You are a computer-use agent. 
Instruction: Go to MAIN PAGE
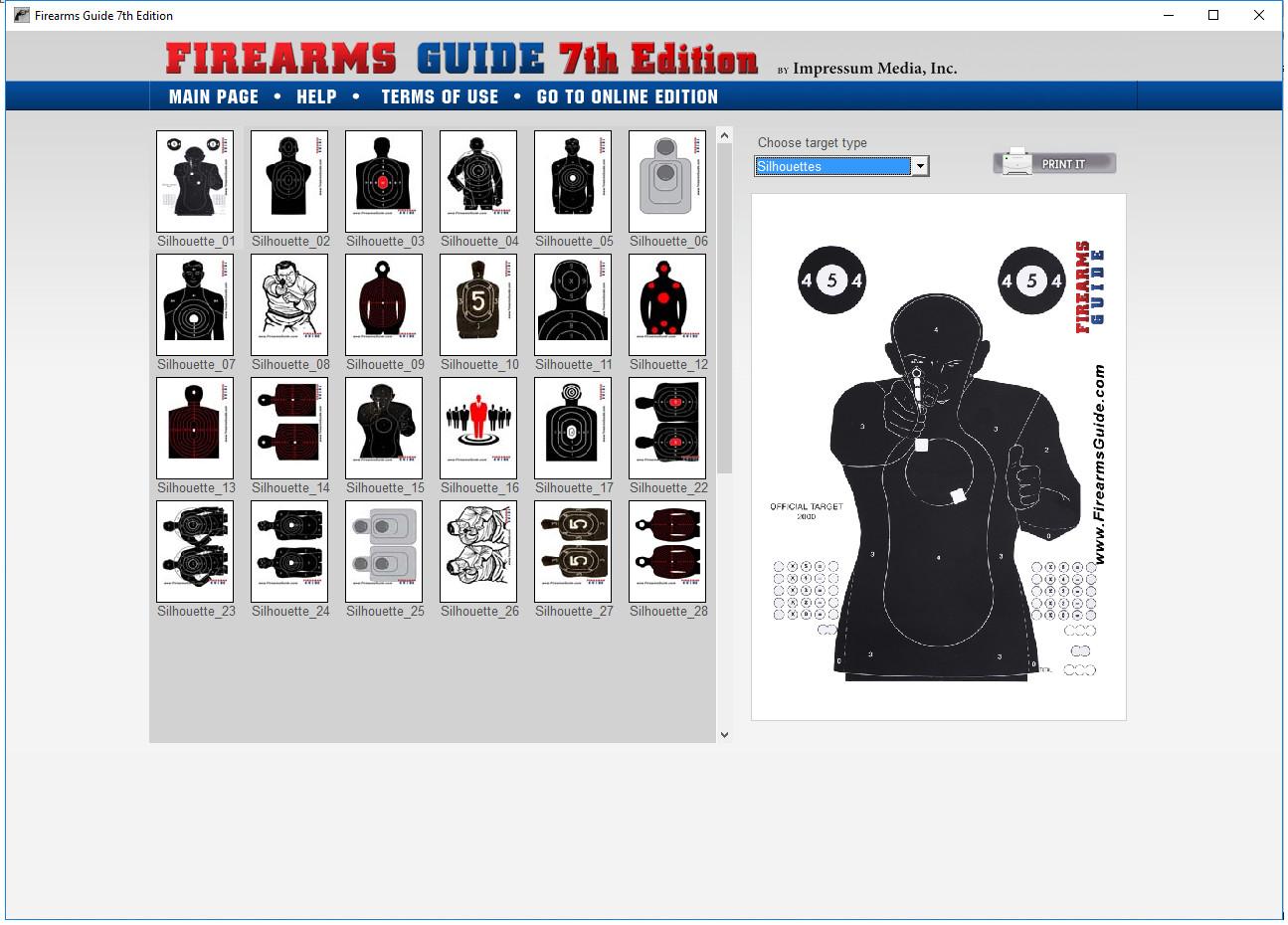[x=214, y=96]
